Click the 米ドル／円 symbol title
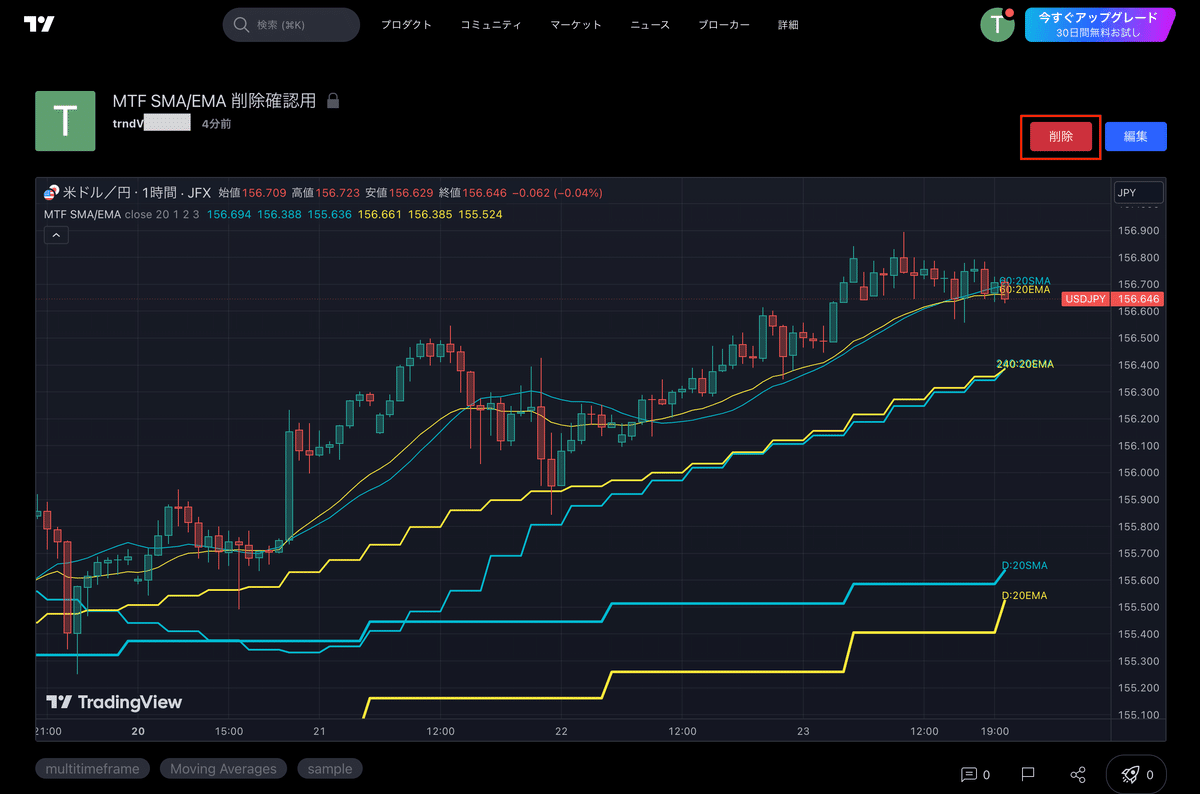This screenshot has width=1200, height=794. point(98,193)
